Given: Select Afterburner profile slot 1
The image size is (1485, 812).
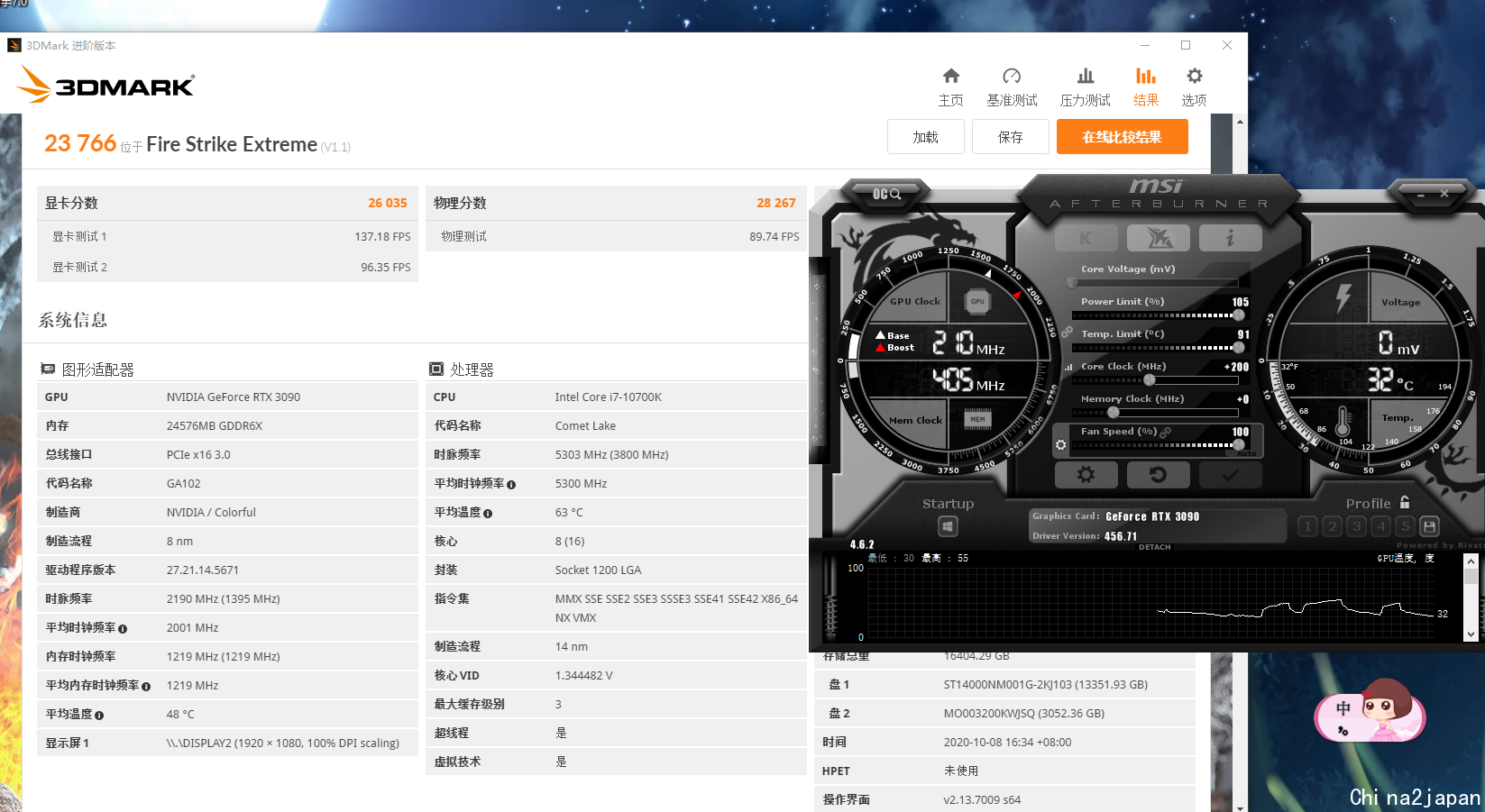Looking at the screenshot, I should tap(1307, 526).
